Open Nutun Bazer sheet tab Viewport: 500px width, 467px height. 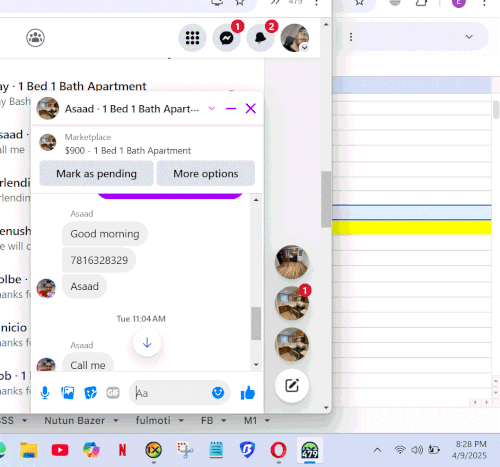click(x=75, y=420)
